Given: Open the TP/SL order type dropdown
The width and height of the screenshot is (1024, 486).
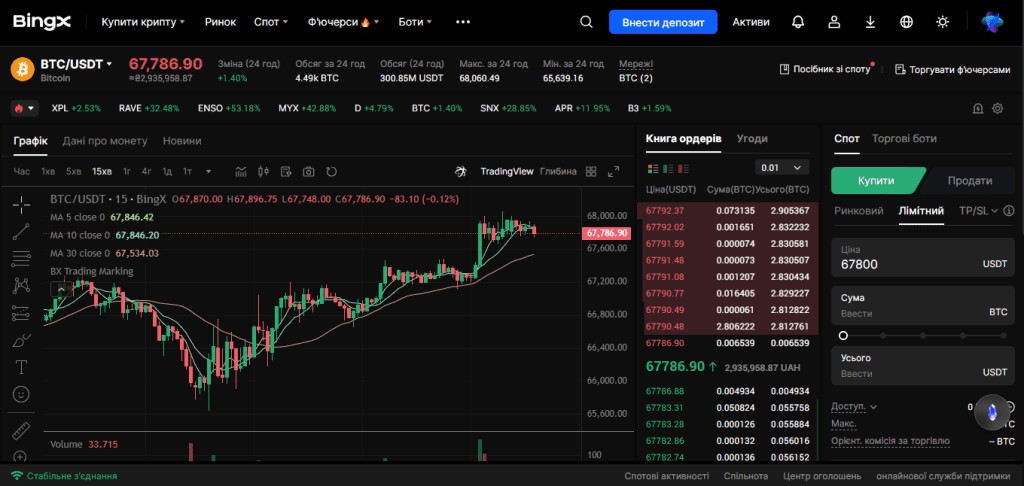Looking at the screenshot, I should click(978, 211).
